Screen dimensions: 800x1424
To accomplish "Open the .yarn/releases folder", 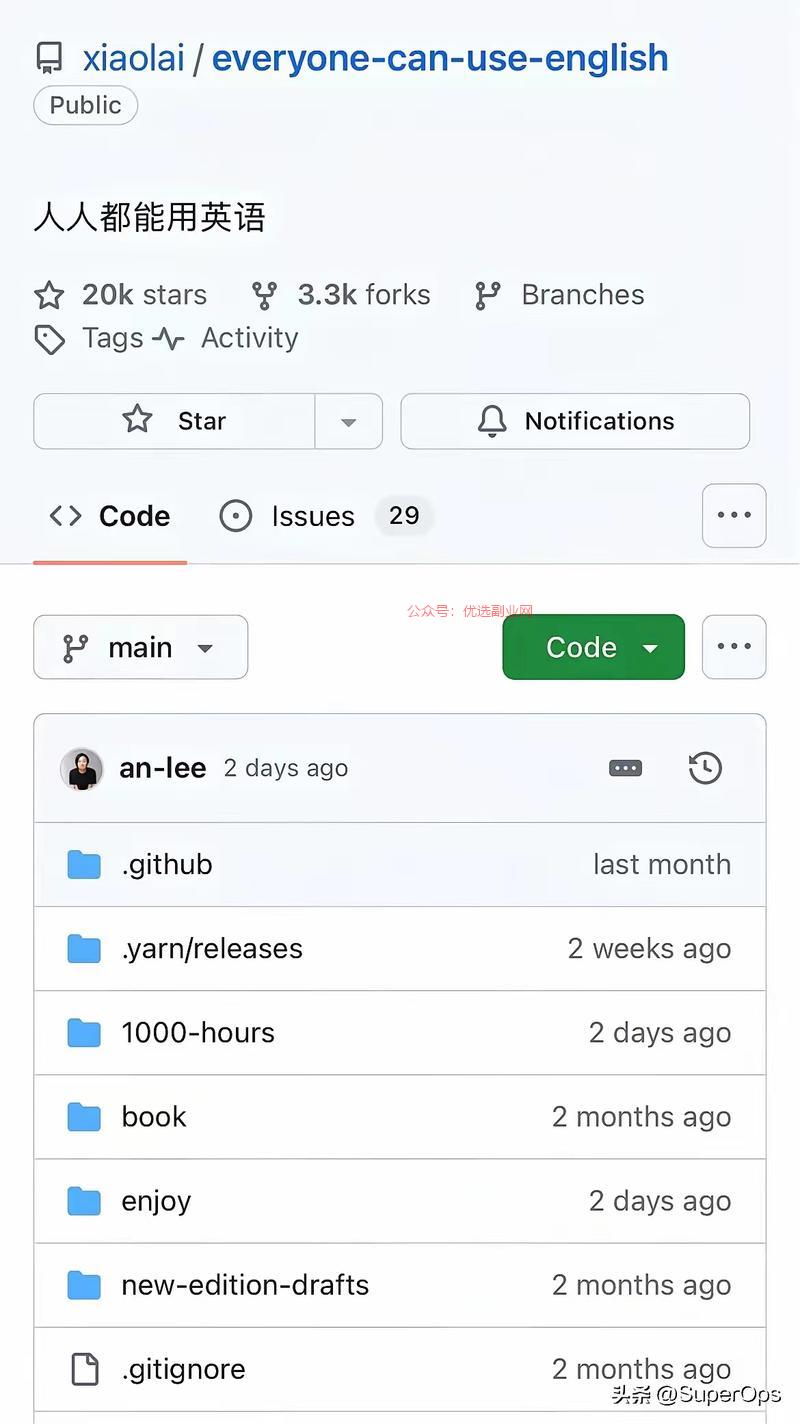I will pos(212,948).
